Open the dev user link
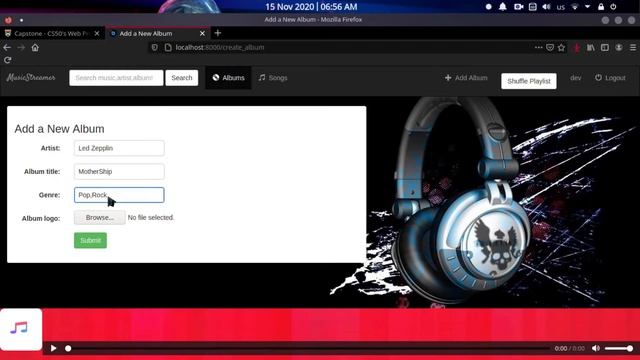 point(576,78)
